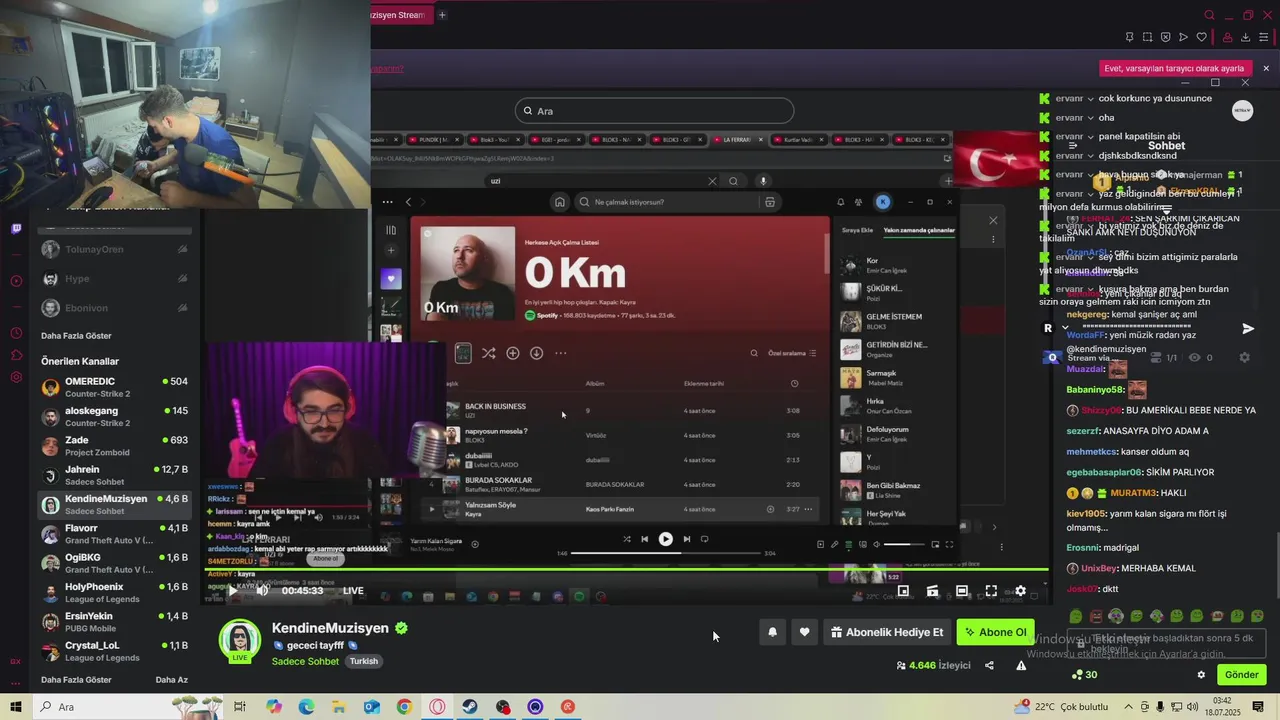
Task: Click Spotify's notification bell icon
Action: click(840, 202)
